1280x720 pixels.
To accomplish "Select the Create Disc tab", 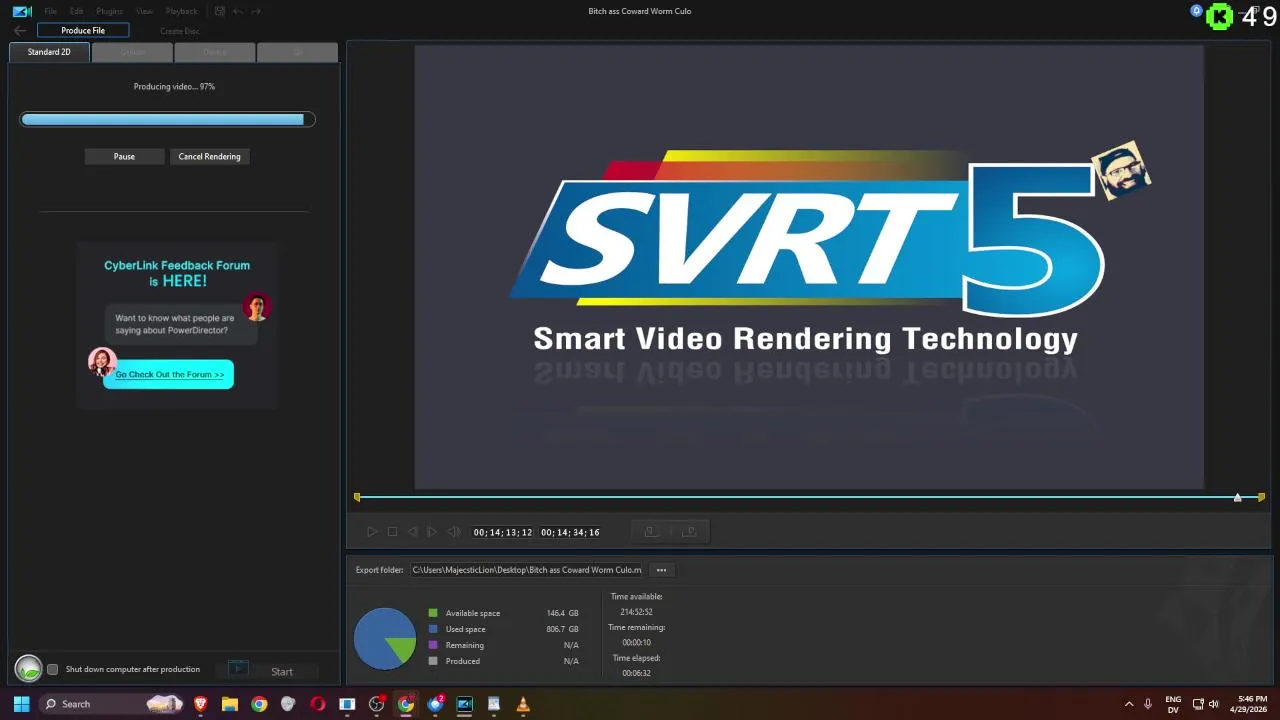I will click(180, 31).
